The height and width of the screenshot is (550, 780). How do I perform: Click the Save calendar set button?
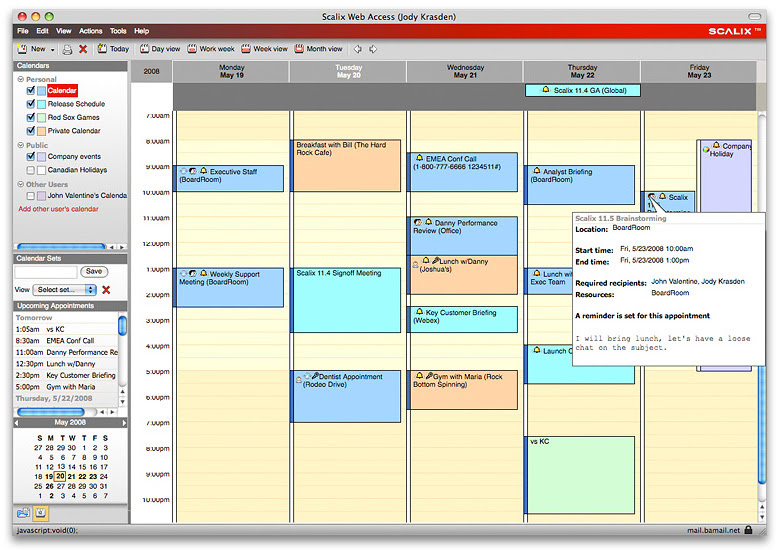click(94, 272)
